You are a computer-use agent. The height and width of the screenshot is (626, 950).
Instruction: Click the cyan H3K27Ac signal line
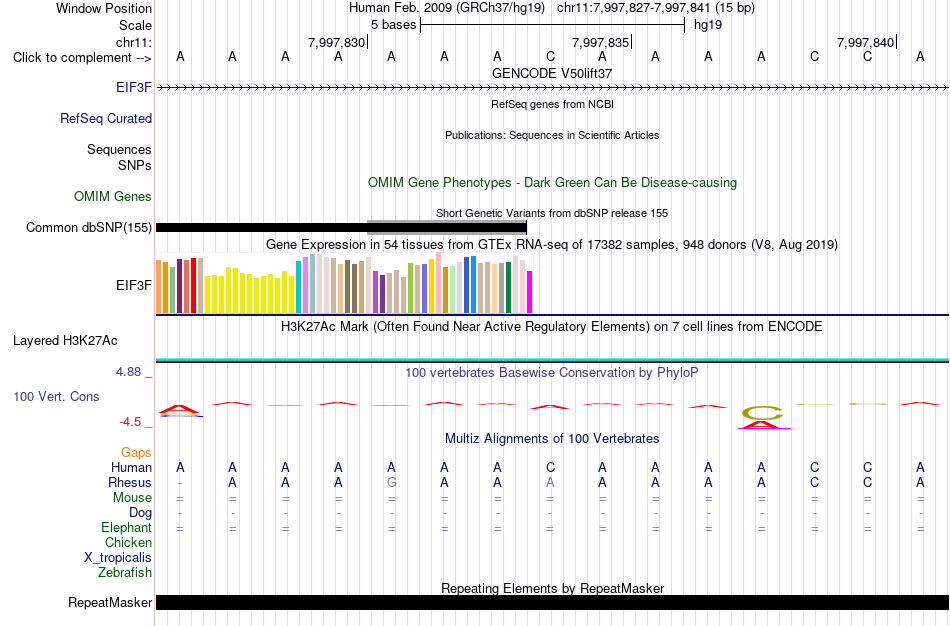coord(552,360)
